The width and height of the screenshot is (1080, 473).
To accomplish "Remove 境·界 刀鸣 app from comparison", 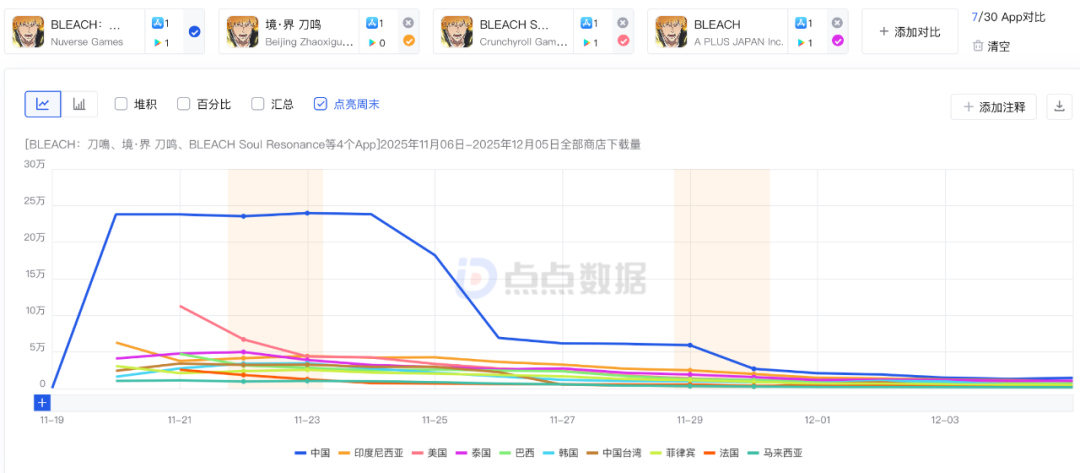I will pos(408,22).
